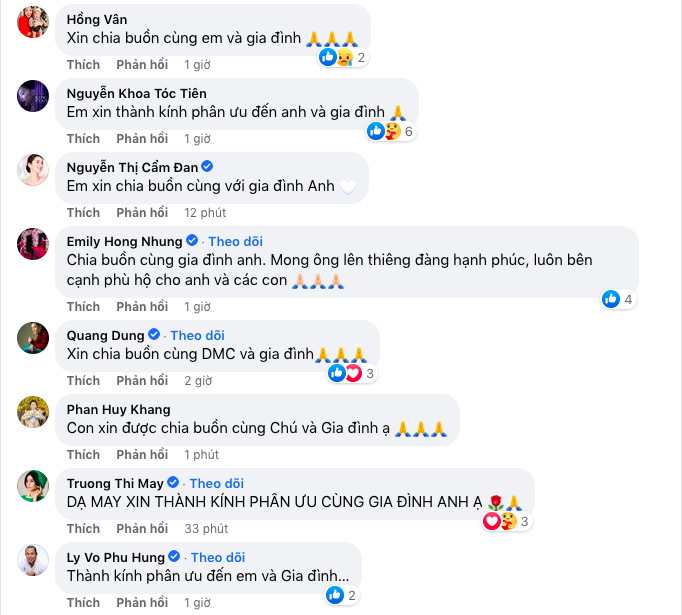View reaction icons on Truong Thi May's comment
The height and width of the screenshot is (615, 682).
499,521
